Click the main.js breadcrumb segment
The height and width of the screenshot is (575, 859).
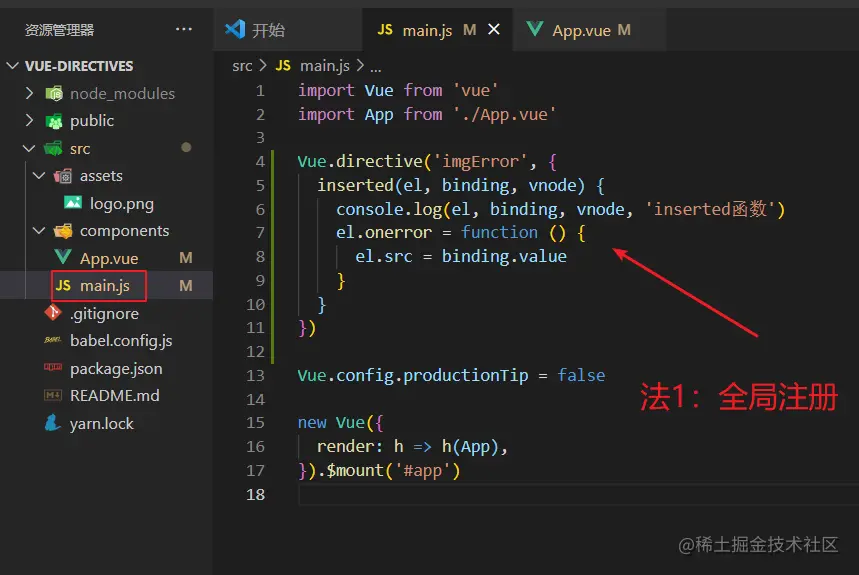[x=324, y=66]
